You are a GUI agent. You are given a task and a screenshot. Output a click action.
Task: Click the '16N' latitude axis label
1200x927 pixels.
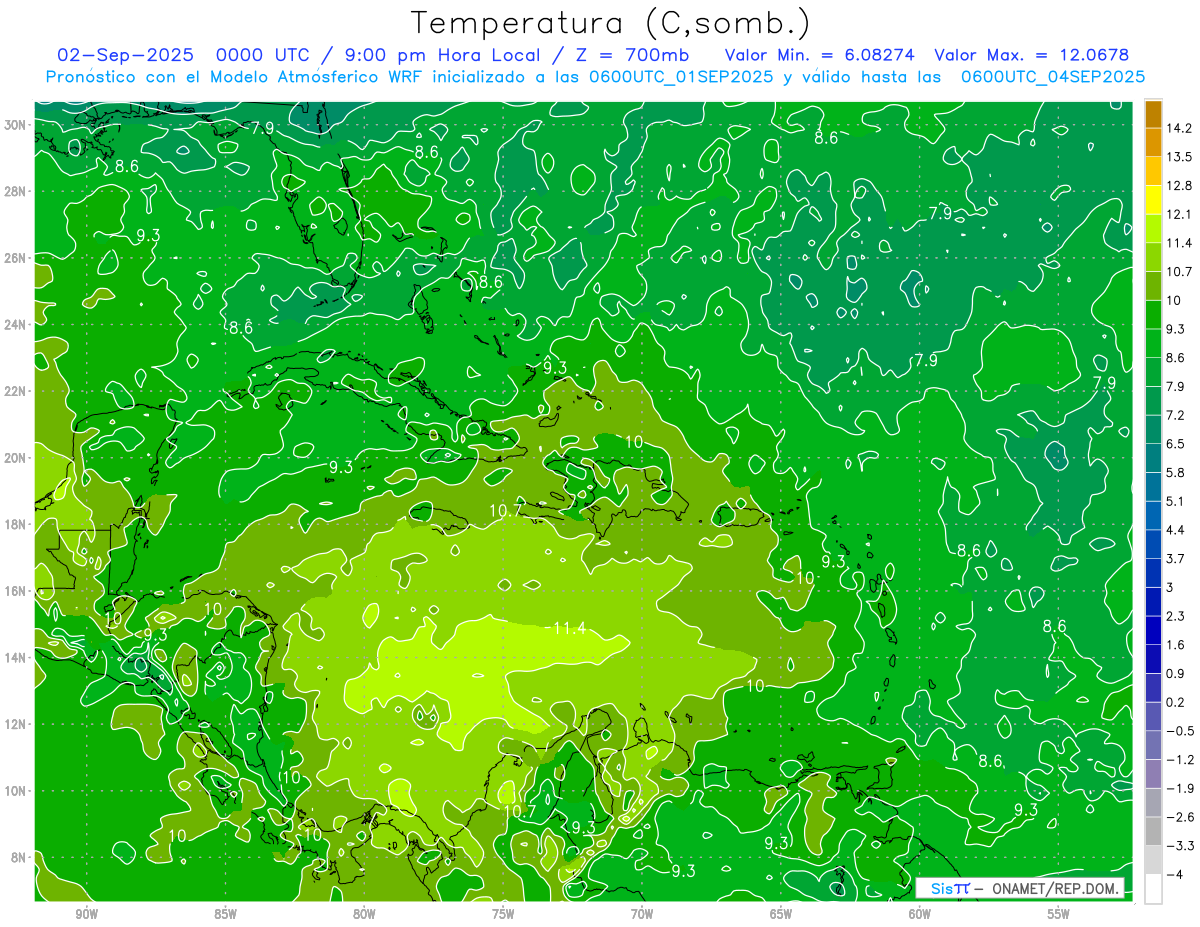17,591
